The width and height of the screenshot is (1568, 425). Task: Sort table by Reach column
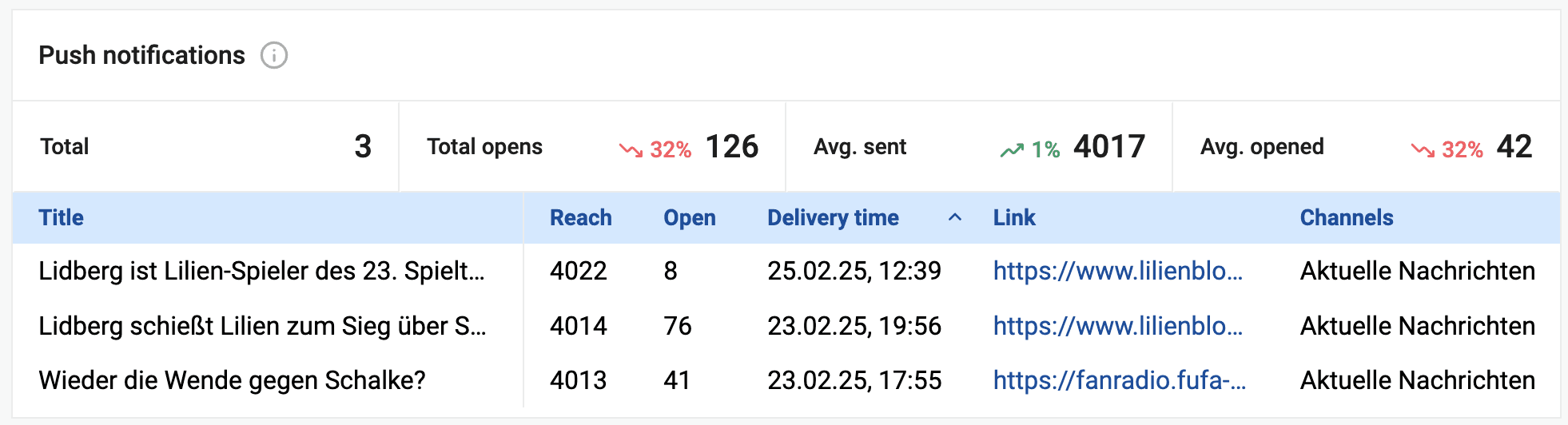pos(581,217)
